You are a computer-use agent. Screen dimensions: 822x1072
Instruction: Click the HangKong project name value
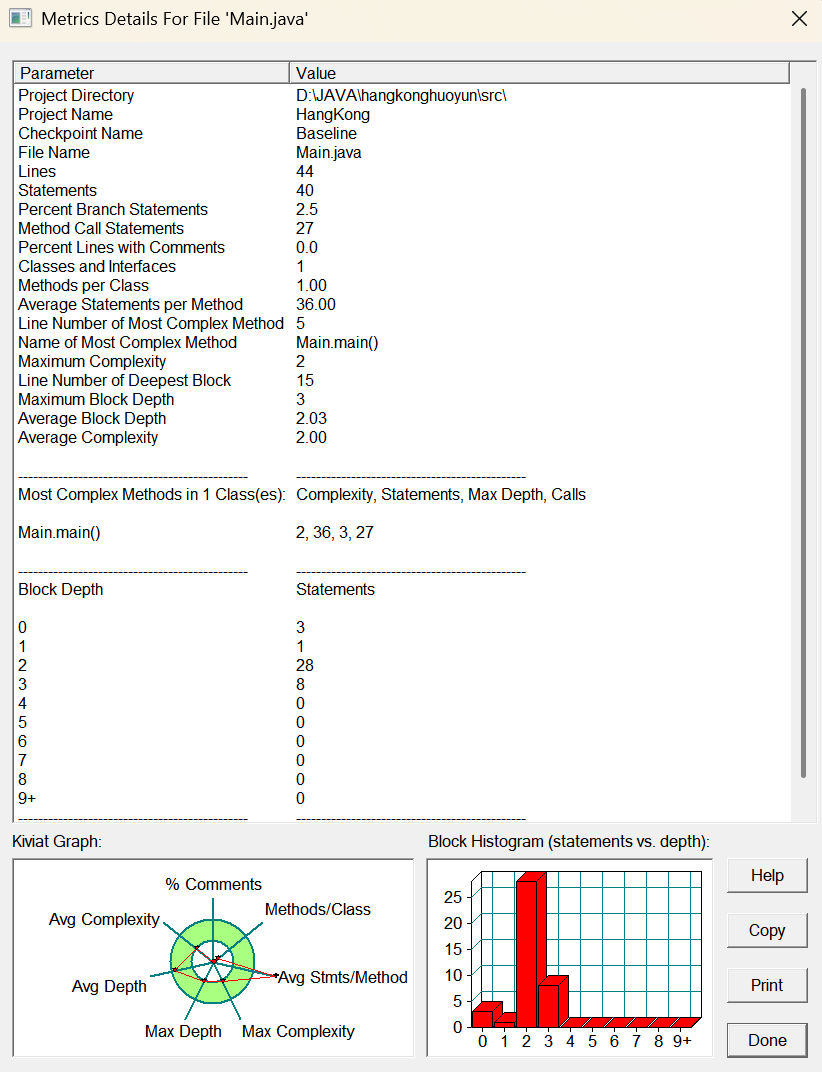click(333, 114)
